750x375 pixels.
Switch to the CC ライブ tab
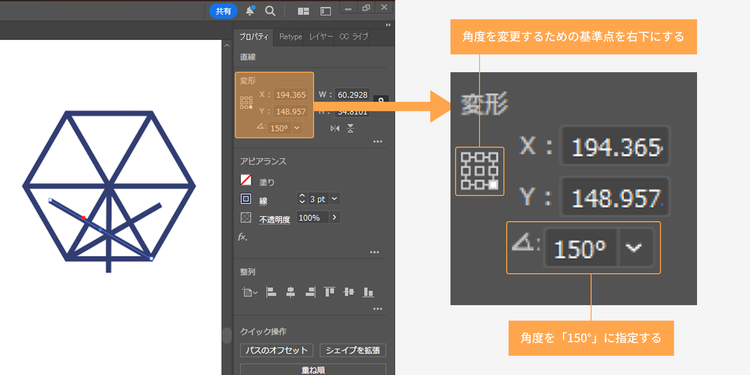(353, 37)
